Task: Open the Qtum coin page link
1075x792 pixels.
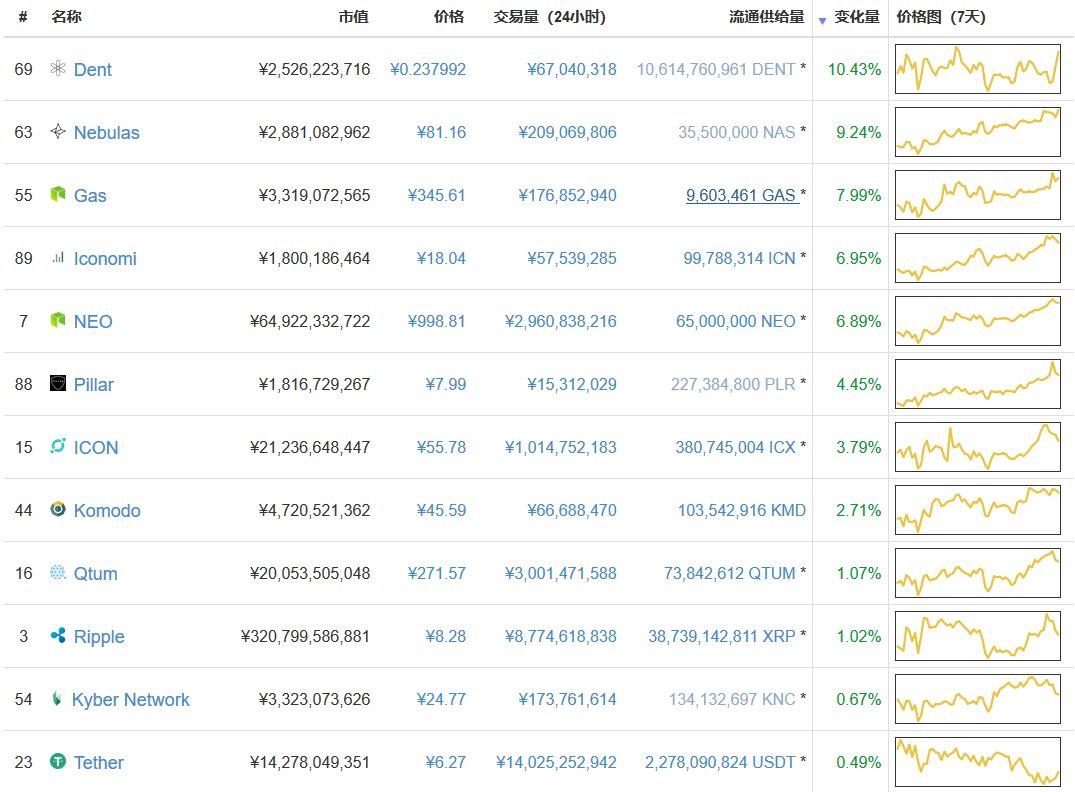Action: (95, 574)
